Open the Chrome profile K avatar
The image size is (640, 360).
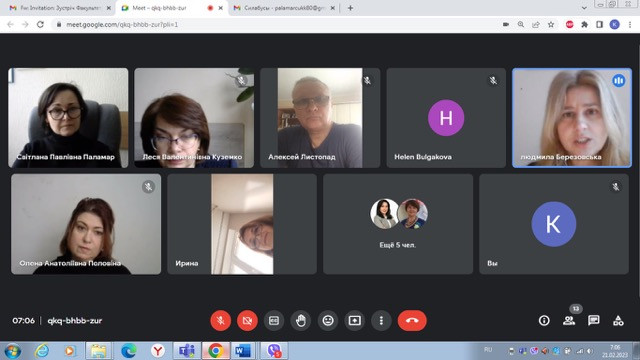(614, 24)
